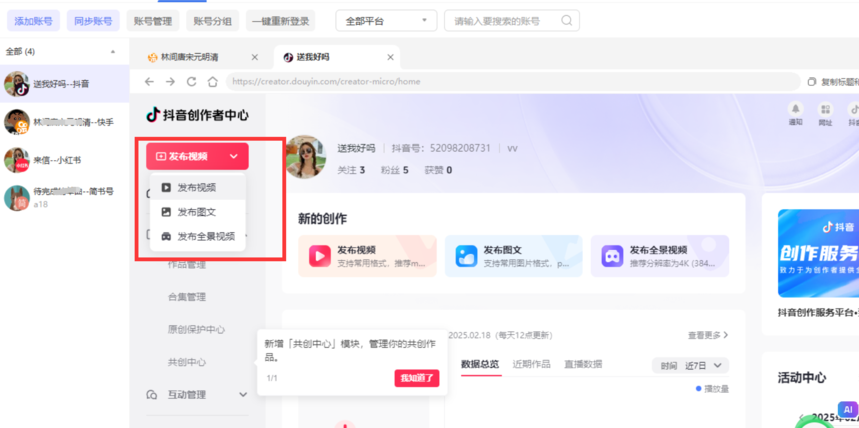The width and height of the screenshot is (859, 428).
Task: Click the 发布视频 creation card
Action: tap(368, 256)
